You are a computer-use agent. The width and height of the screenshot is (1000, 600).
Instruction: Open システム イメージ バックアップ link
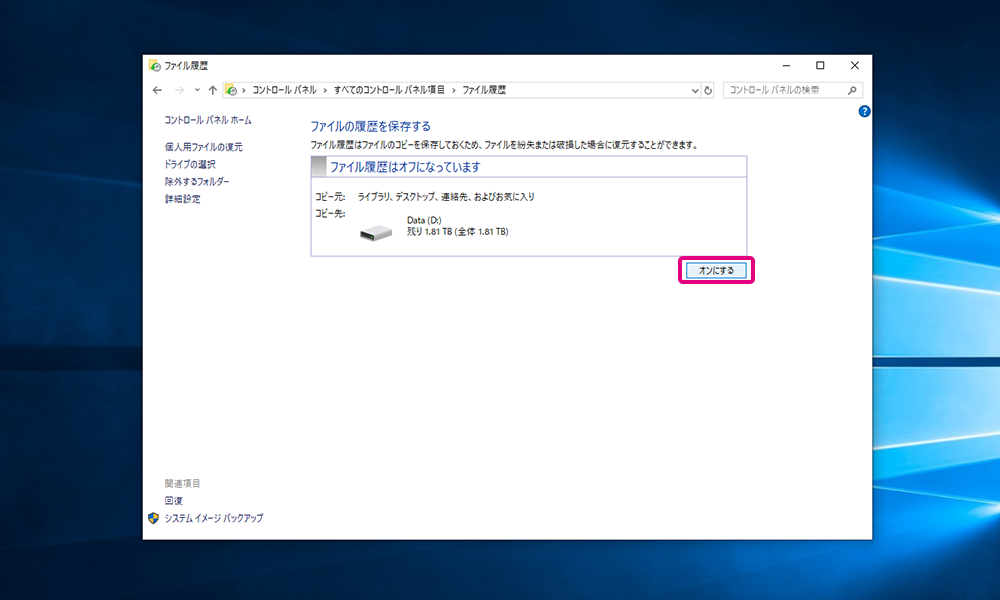tap(213, 519)
